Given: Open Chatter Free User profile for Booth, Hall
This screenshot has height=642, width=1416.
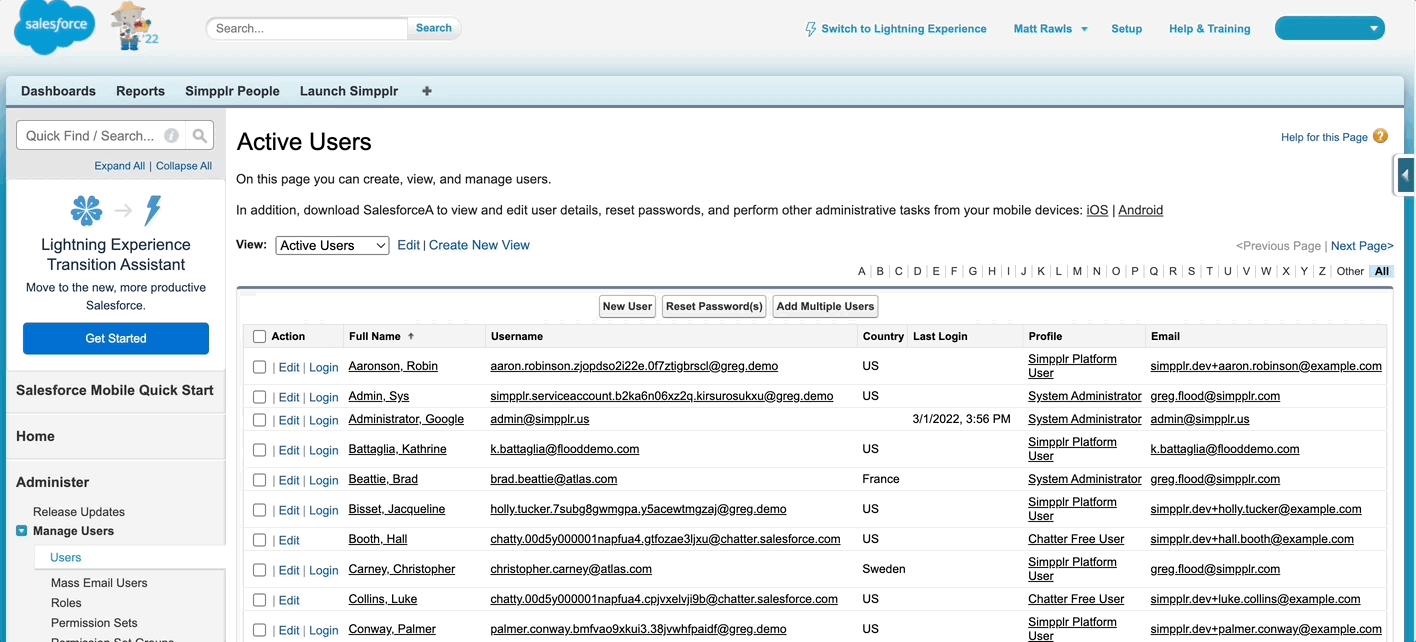Looking at the screenshot, I should pyautogui.click(x=1076, y=539).
